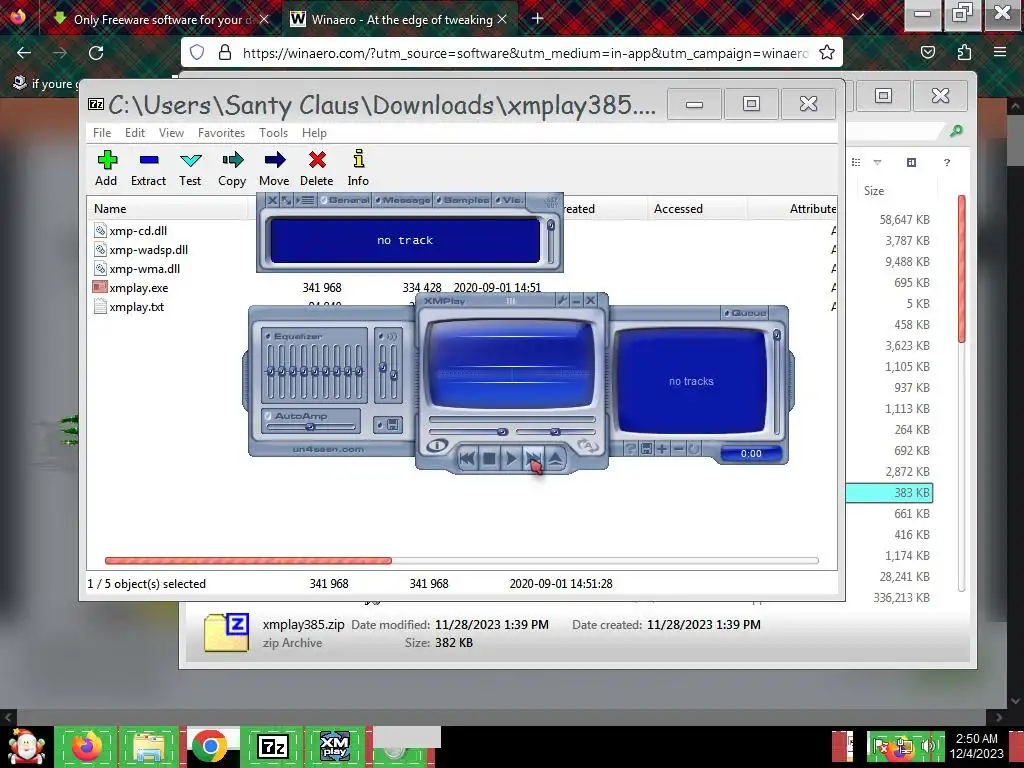Click the 7-Zip Delete toolbar button
Screen dimensions: 1024x768
tap(317, 168)
